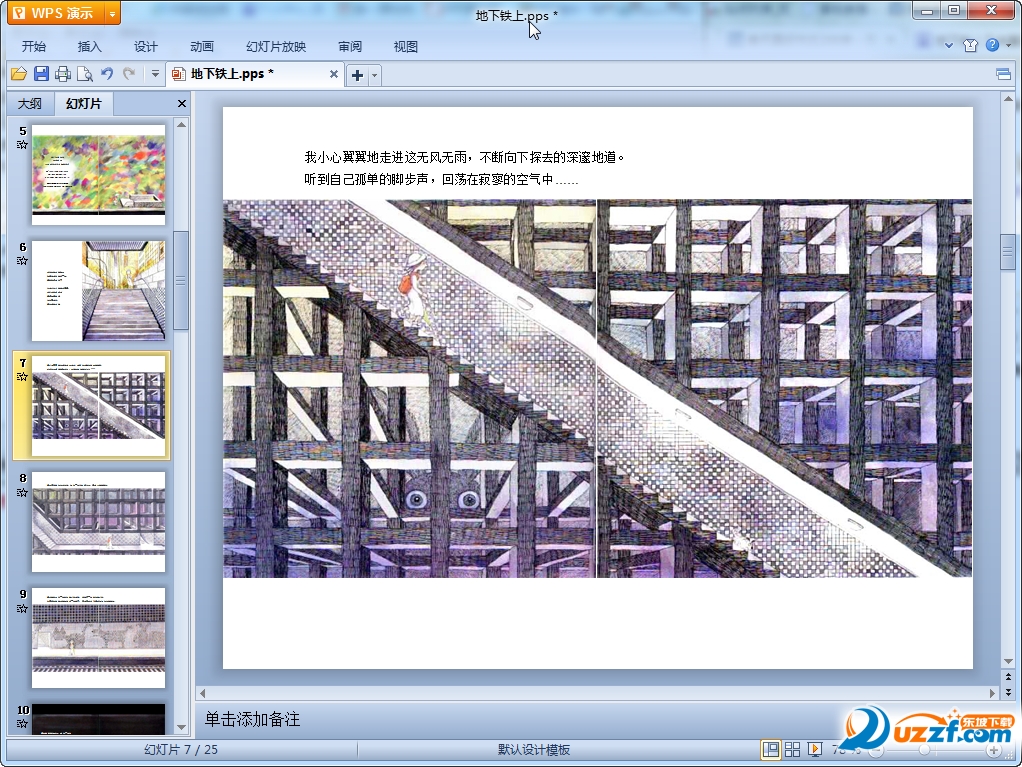
Task: Save the presentation with the floppy disk icon
Action: coord(41,74)
